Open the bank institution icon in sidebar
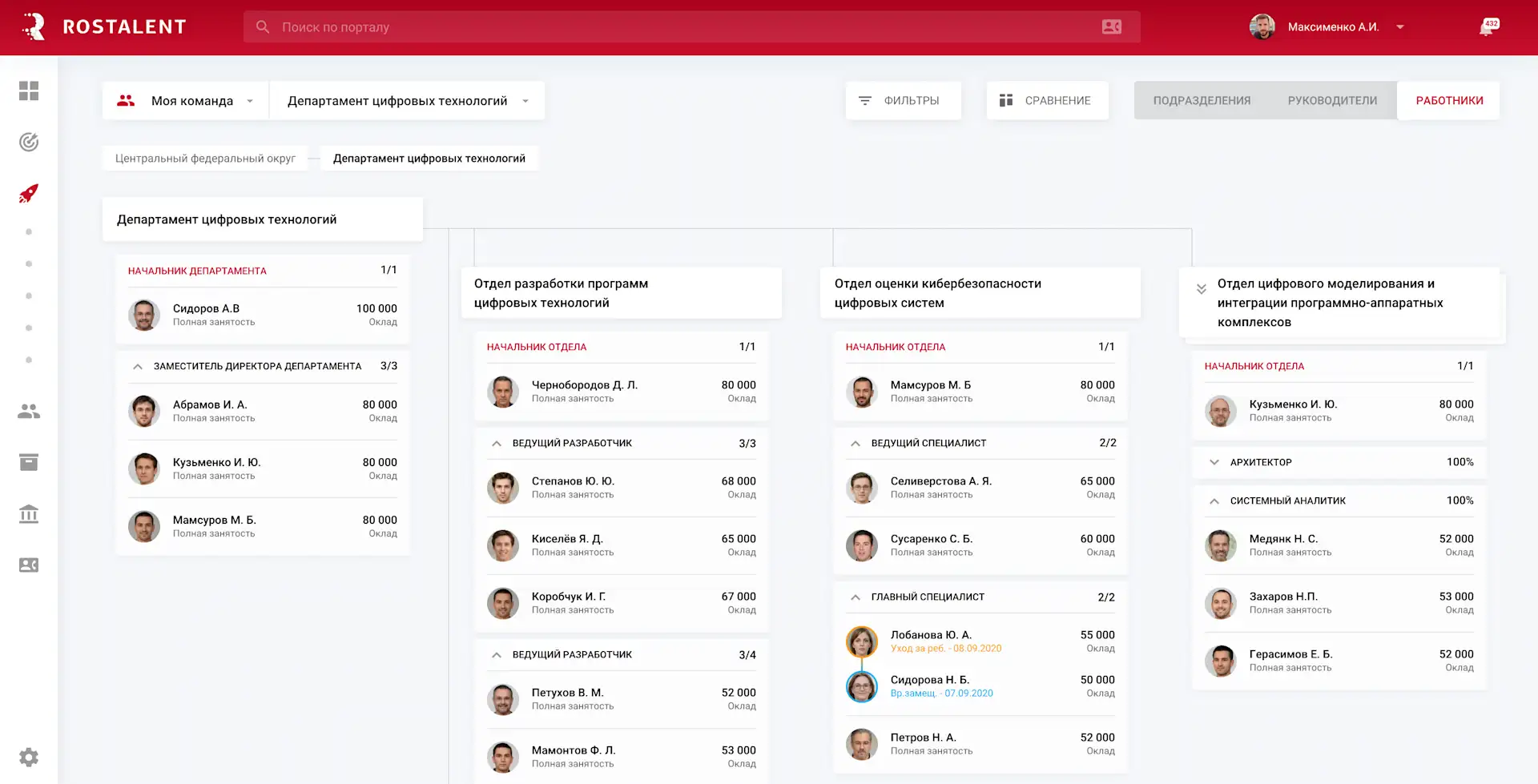Viewport: 1538px width, 784px height. 29,514
